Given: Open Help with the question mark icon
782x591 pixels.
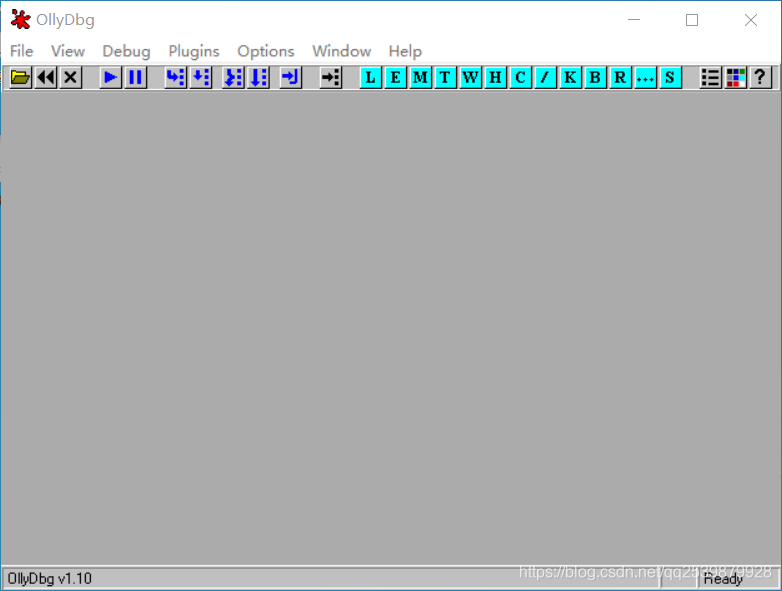Looking at the screenshot, I should (760, 77).
